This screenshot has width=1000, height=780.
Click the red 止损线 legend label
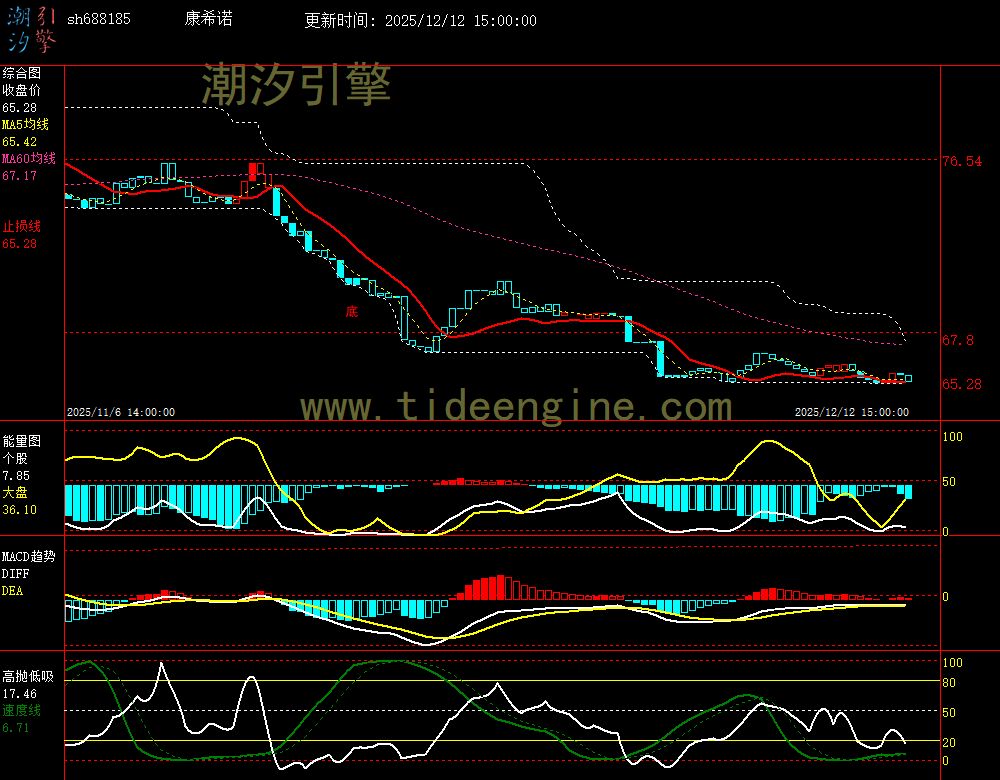pos(21,226)
